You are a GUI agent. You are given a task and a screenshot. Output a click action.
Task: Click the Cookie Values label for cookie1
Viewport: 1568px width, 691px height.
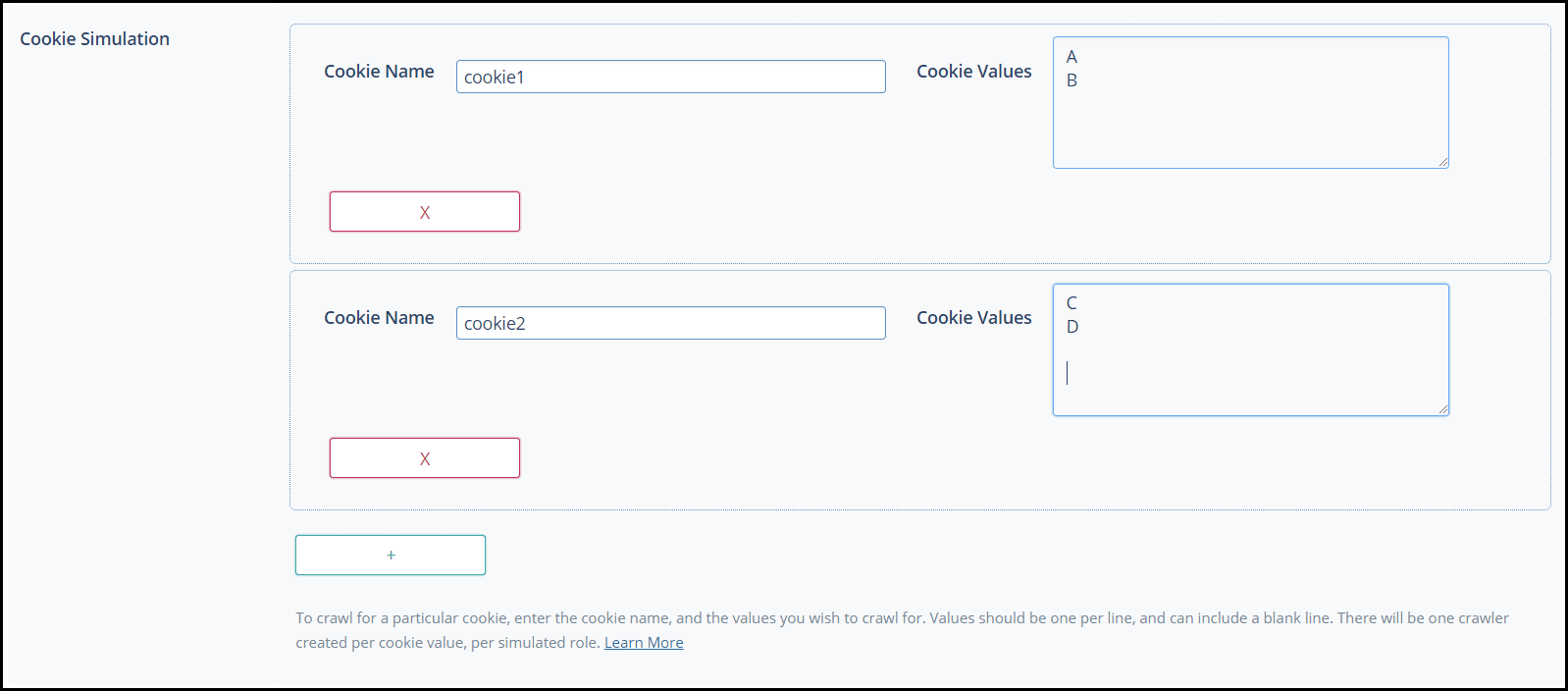pos(973,72)
